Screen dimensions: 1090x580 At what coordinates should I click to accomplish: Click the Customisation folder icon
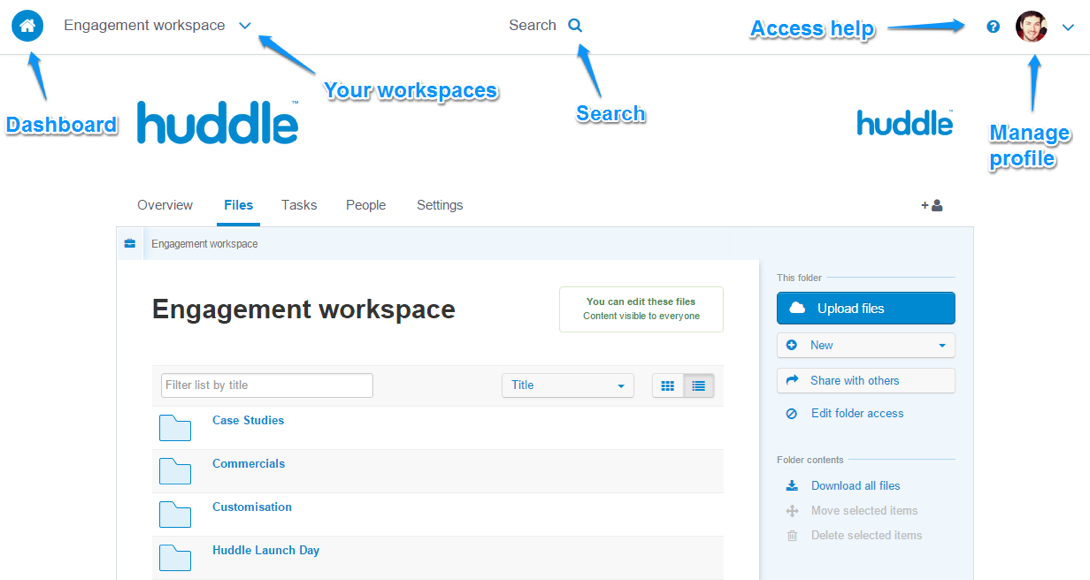tap(174, 515)
